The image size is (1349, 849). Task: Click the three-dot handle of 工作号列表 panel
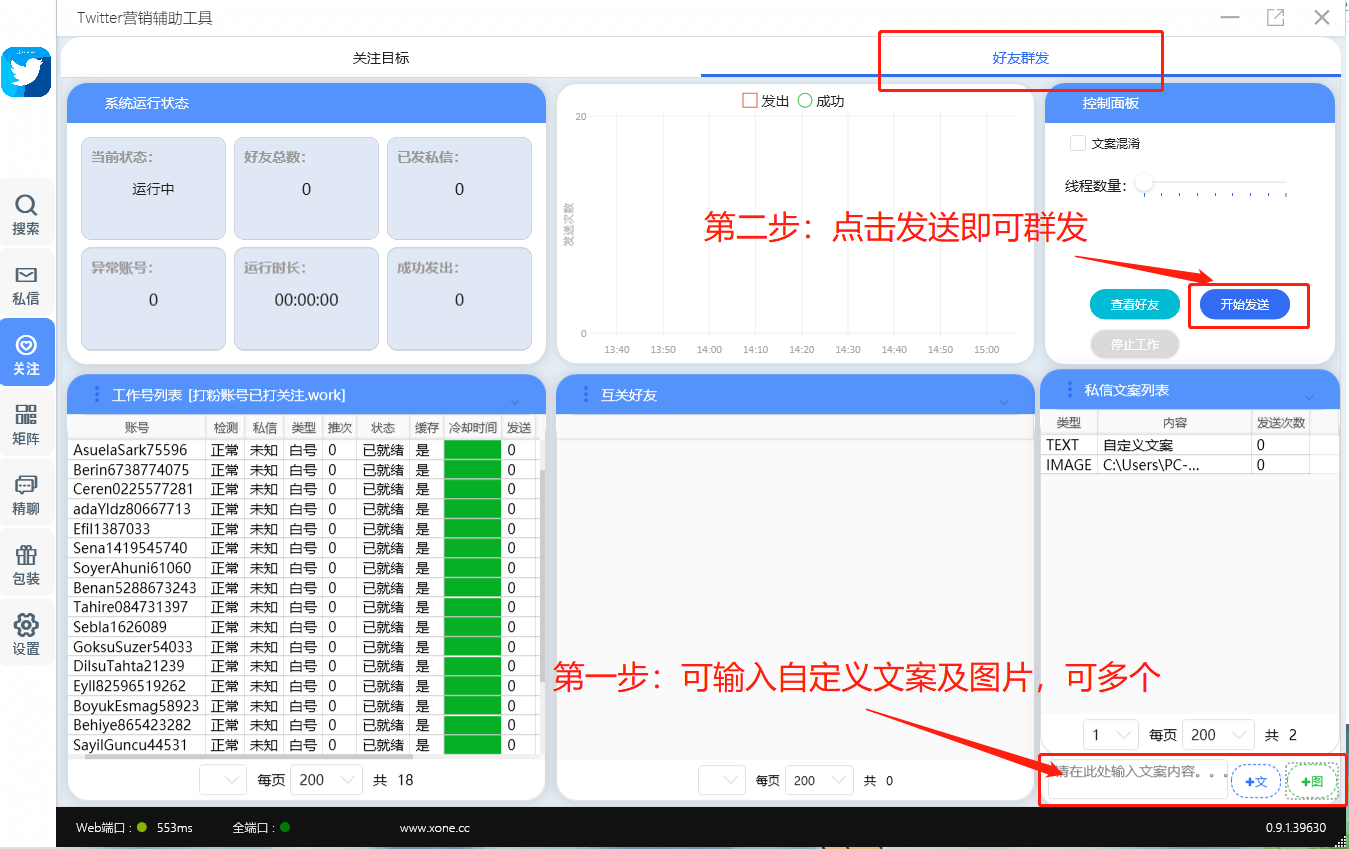97,394
